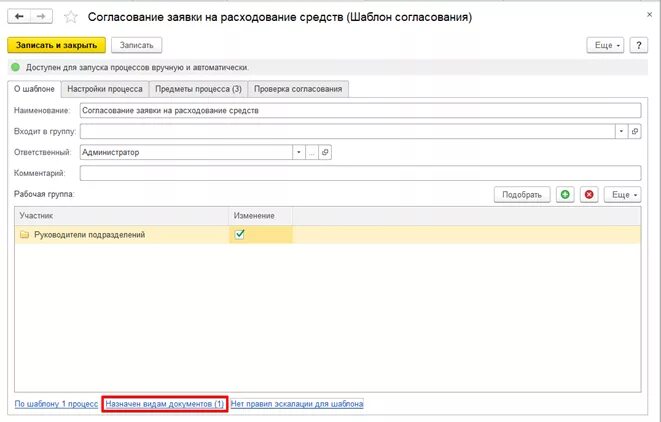Open the Входит в группу item with its open icon
The width and height of the screenshot is (661, 422).
[634, 132]
